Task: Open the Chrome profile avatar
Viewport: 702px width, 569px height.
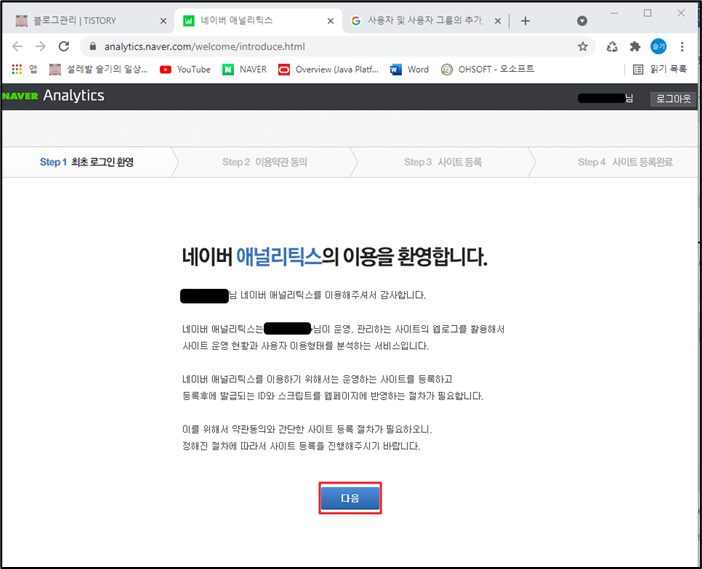Action: (658, 47)
